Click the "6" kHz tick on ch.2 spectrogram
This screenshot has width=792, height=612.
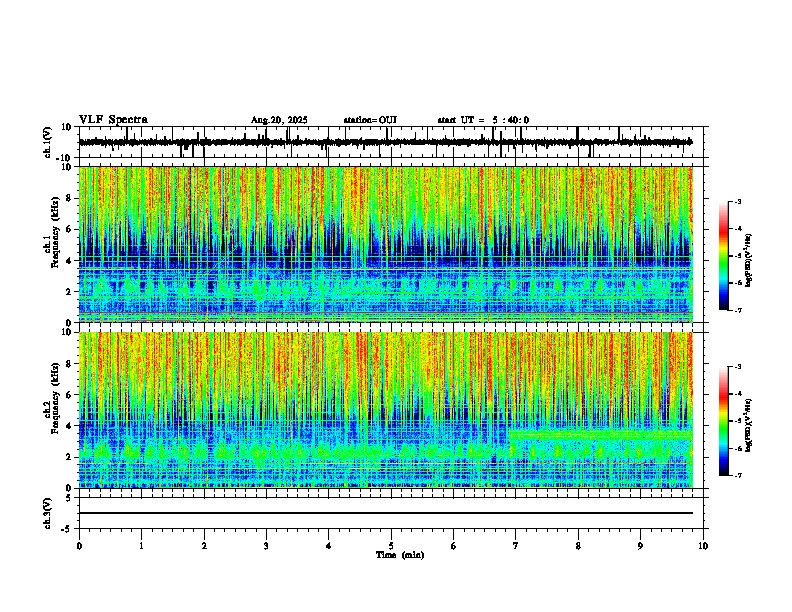click(70, 395)
